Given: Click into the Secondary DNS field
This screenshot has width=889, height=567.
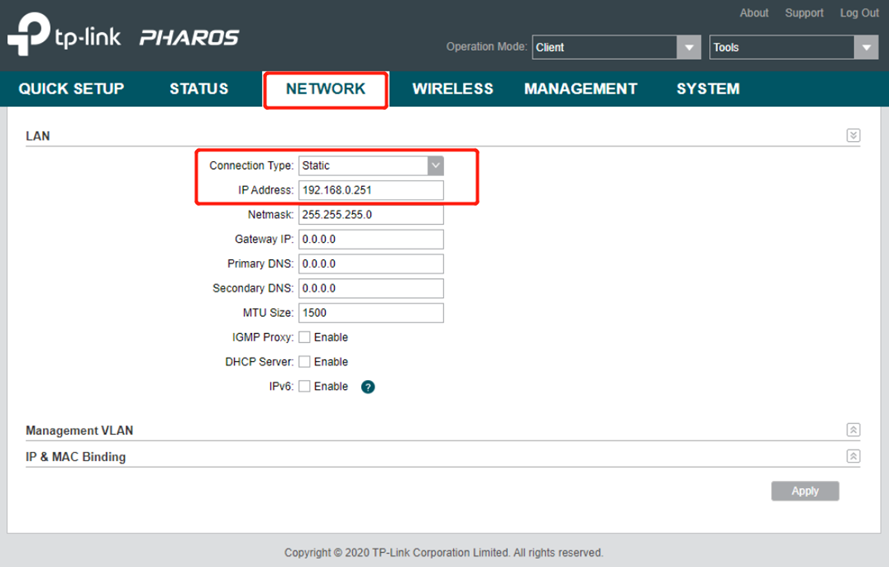Looking at the screenshot, I should click(x=371, y=288).
